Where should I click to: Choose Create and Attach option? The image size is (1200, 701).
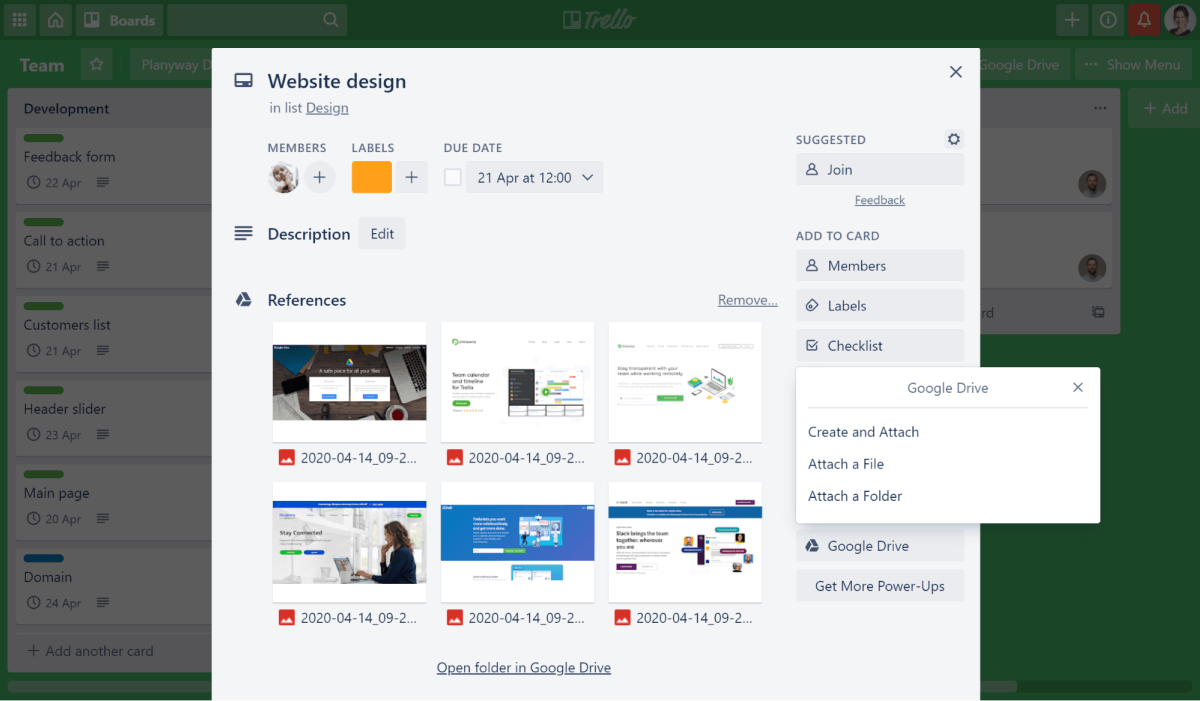(863, 431)
